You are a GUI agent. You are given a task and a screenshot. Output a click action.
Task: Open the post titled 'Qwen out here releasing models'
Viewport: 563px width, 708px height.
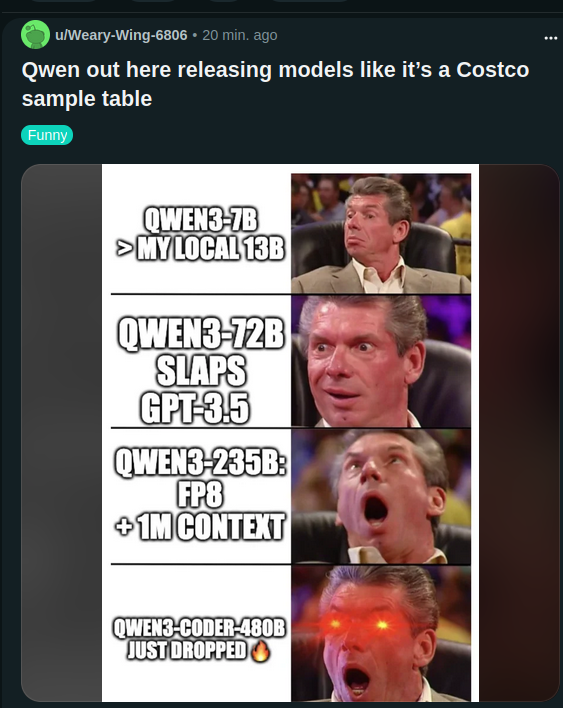point(275,84)
